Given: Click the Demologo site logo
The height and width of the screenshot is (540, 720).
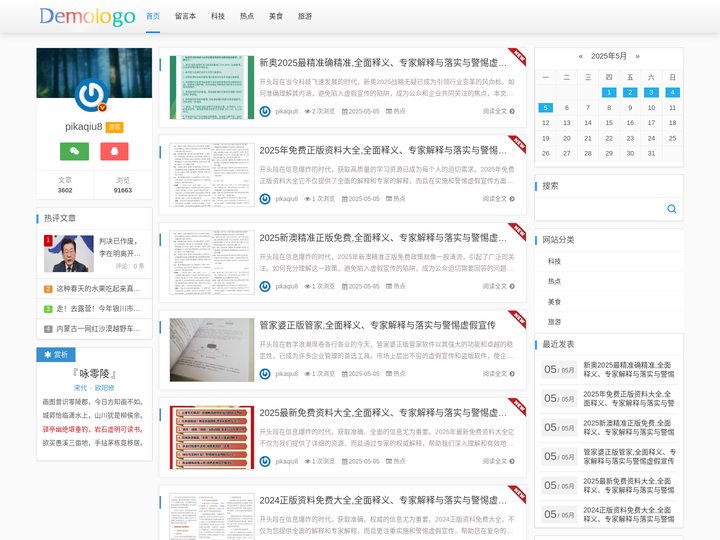Looking at the screenshot, I should pyautogui.click(x=87, y=17).
